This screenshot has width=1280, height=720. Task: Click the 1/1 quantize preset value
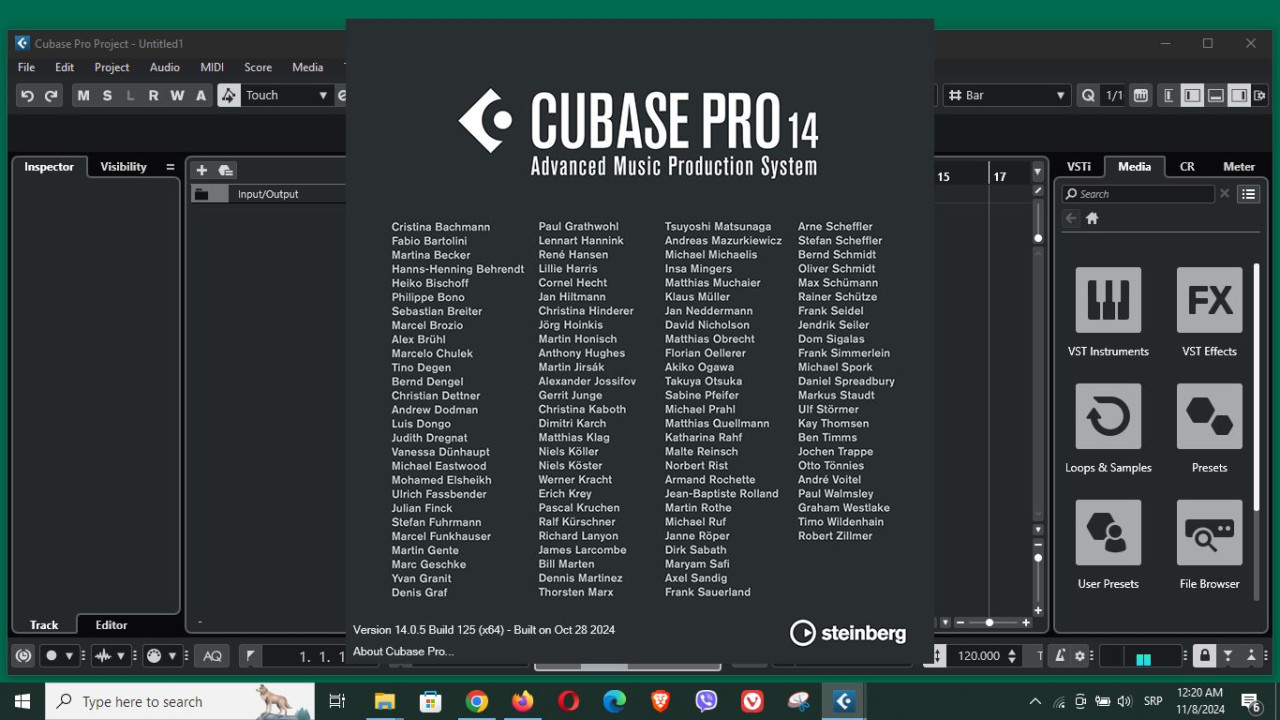(x=1114, y=95)
